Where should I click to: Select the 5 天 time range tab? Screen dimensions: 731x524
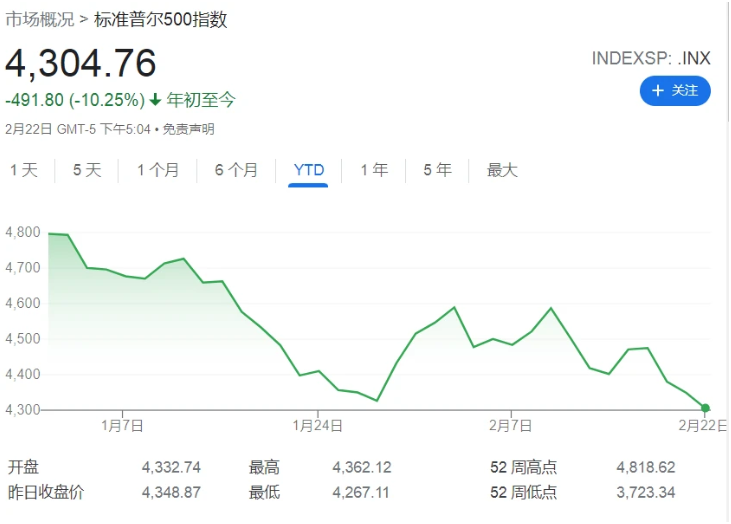(87, 170)
